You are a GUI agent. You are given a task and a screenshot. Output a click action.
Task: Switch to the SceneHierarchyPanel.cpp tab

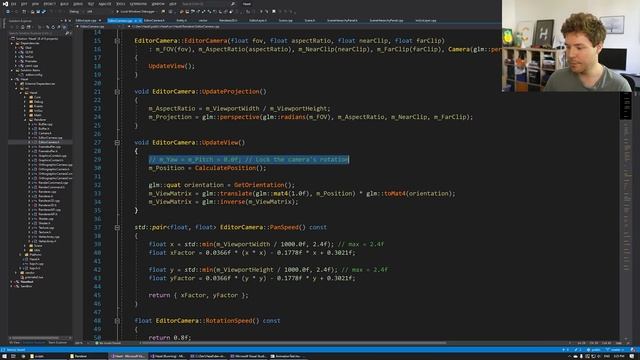click(x=386, y=20)
